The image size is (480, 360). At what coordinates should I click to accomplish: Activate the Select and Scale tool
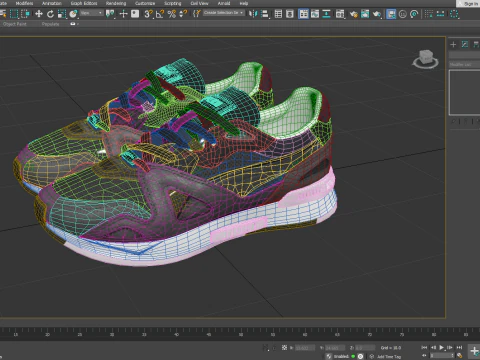coord(62,14)
